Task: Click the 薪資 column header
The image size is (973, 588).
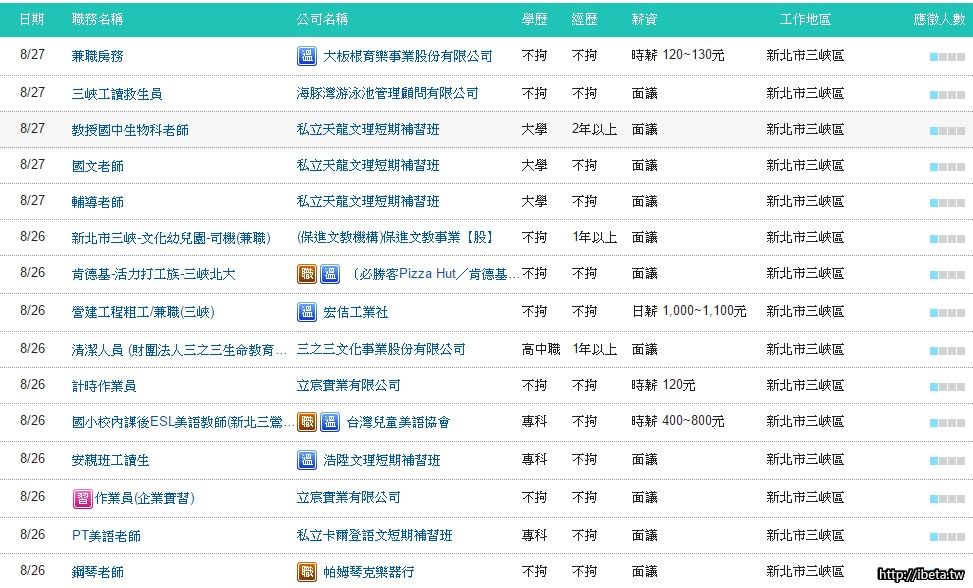Action: pos(644,20)
